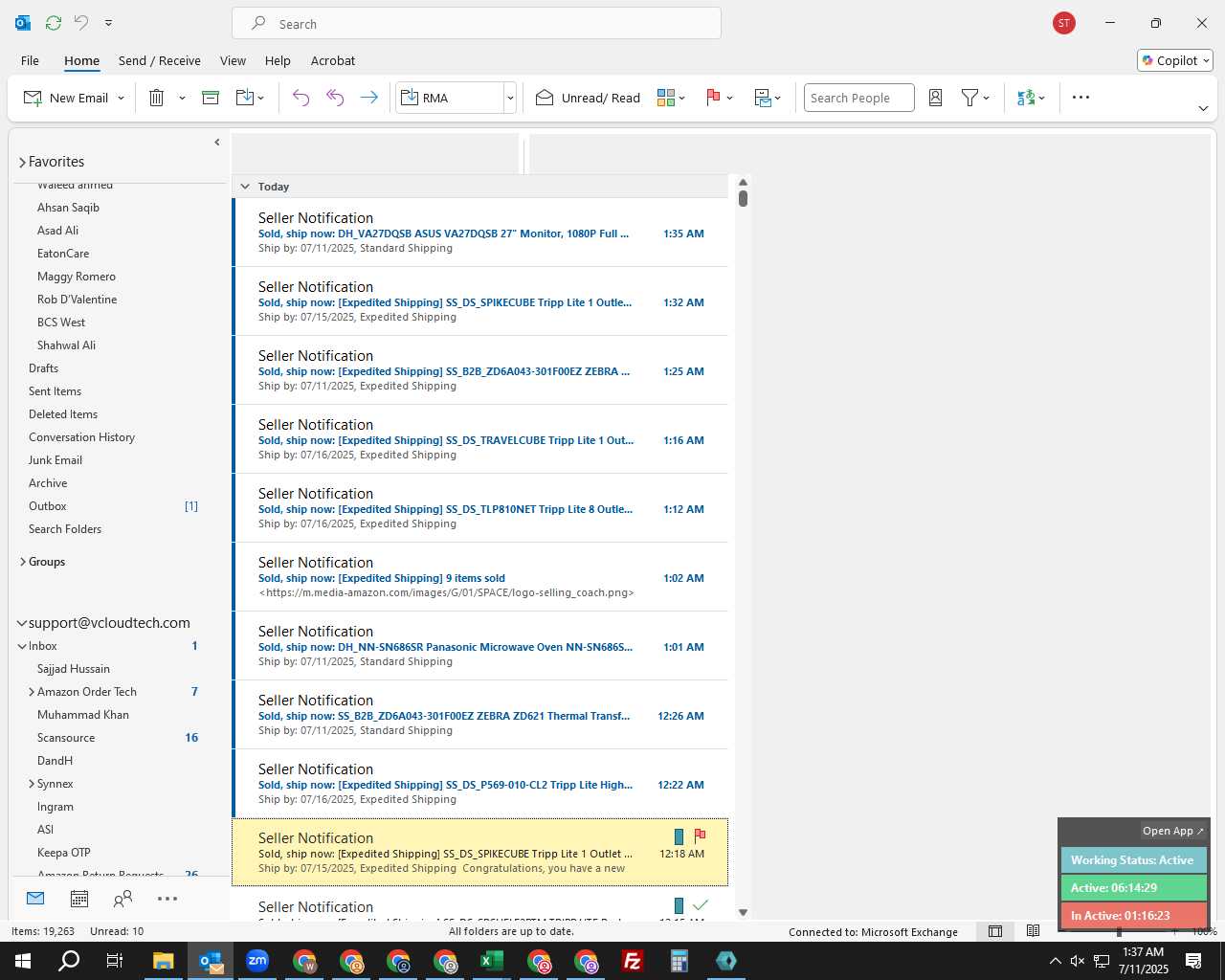Delete message with the trash icon

pos(157,98)
